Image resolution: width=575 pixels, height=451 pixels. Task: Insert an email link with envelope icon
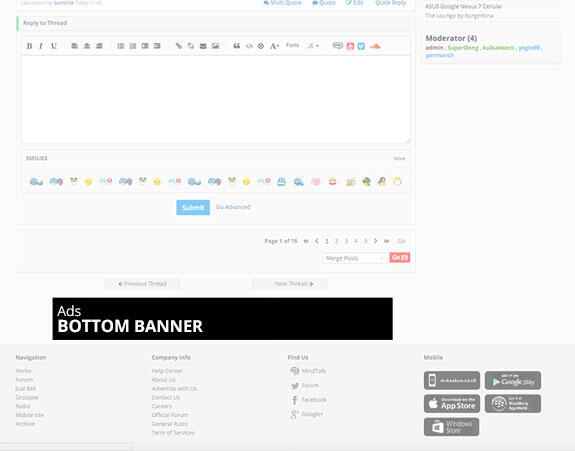tap(203, 46)
